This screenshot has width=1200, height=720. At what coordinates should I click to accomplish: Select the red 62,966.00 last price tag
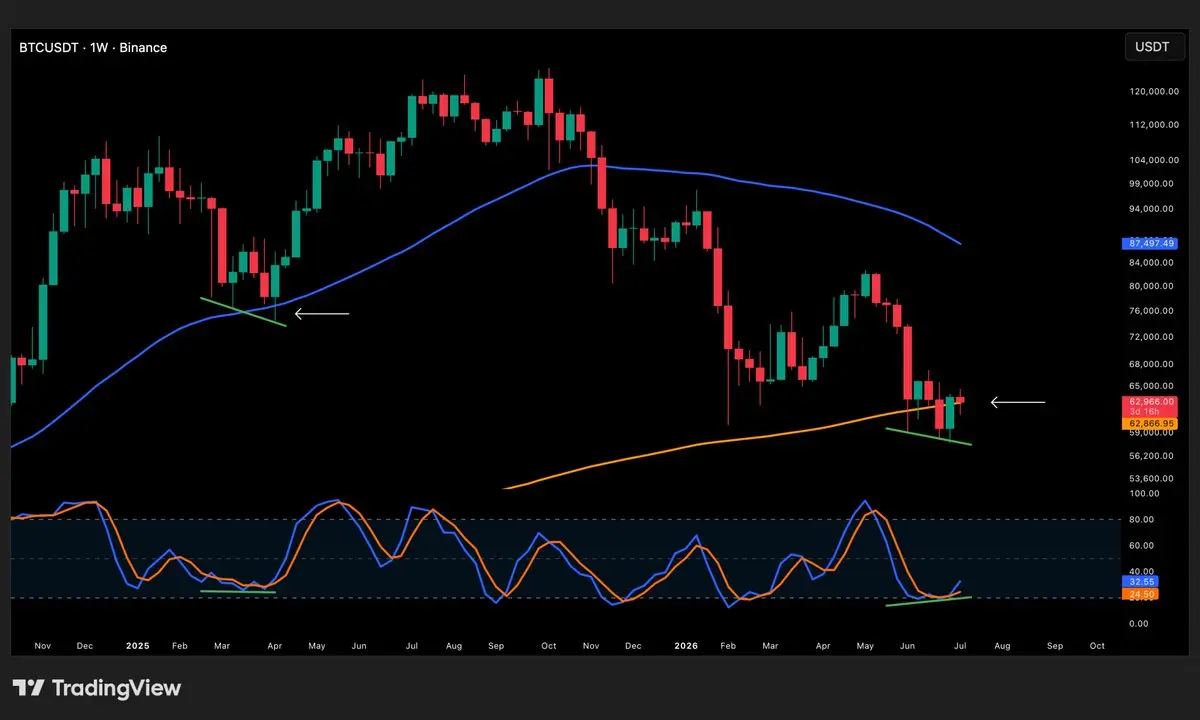1150,401
